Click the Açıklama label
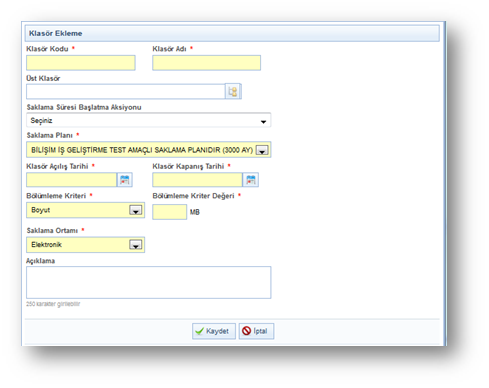Screen dimensions: 489x388 [x=40, y=261]
